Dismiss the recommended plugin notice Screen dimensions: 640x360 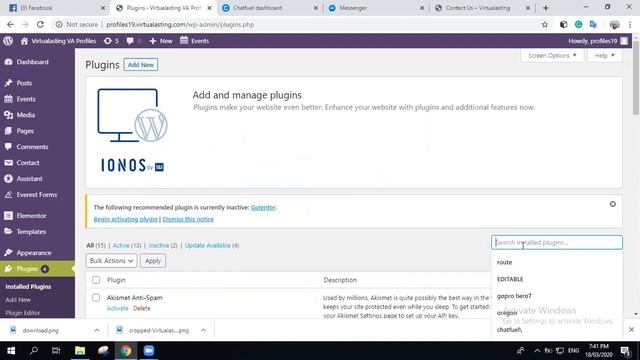click(x=613, y=204)
